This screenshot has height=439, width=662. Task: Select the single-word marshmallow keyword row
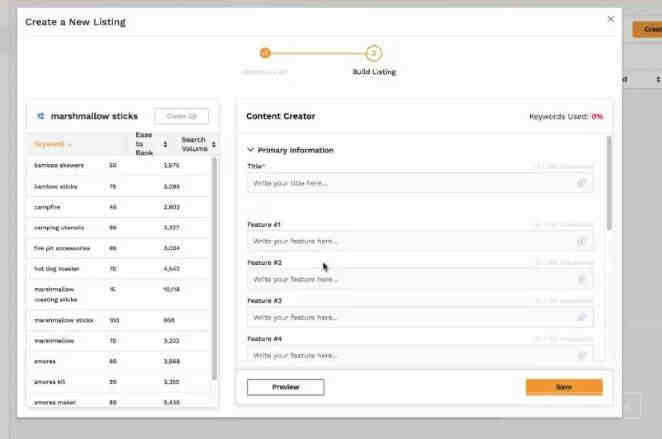(x=119, y=341)
